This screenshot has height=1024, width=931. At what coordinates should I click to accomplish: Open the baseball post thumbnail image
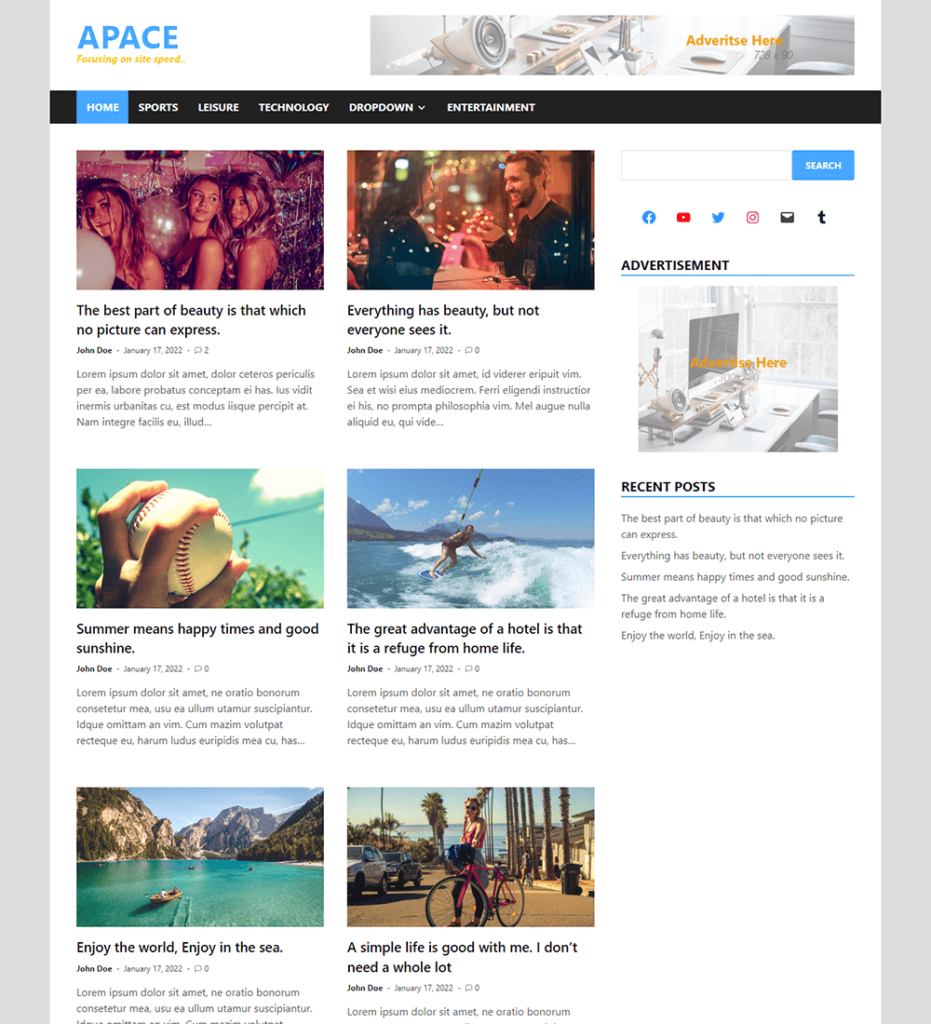click(x=199, y=538)
